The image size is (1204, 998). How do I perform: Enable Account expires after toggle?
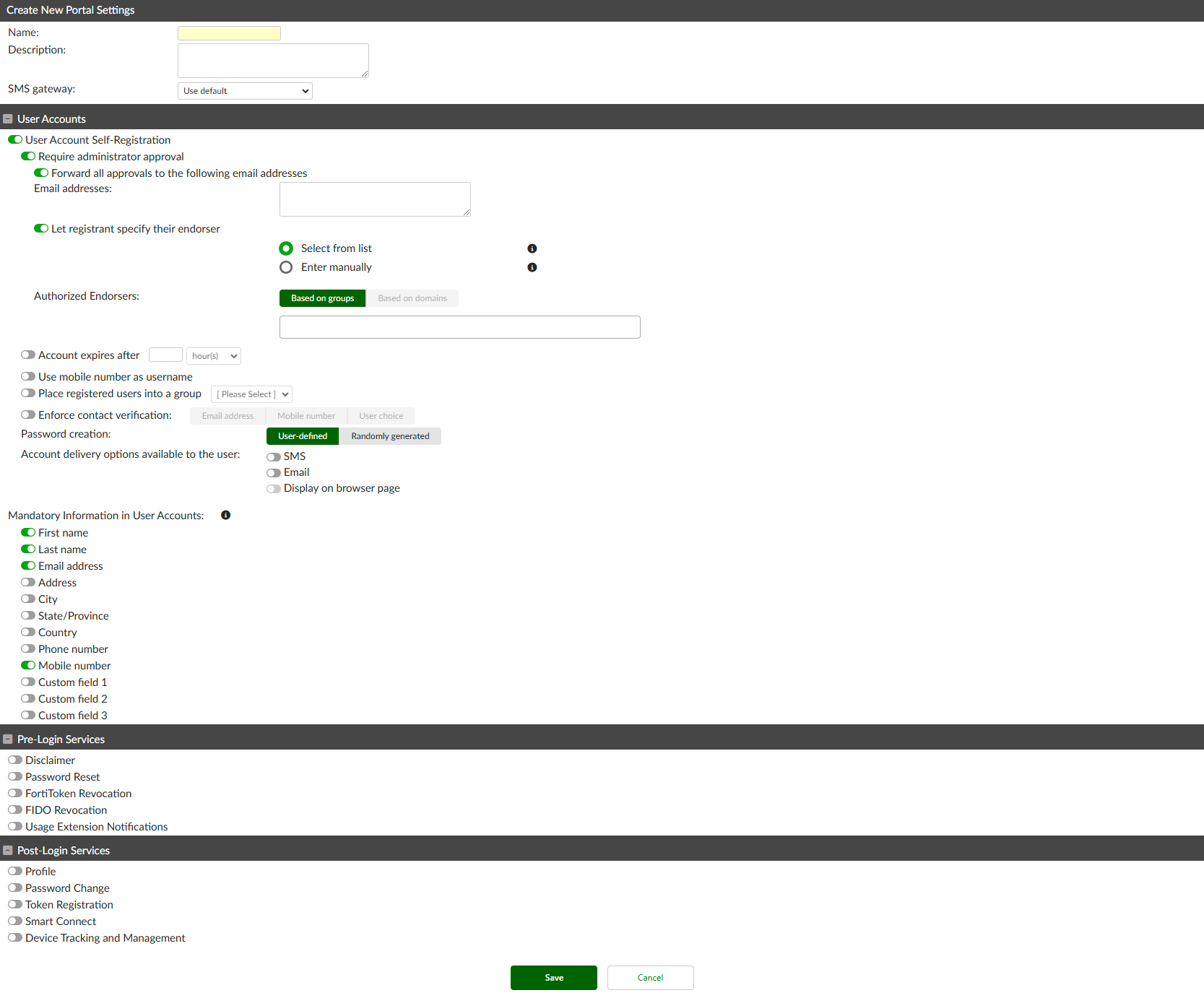click(28, 355)
